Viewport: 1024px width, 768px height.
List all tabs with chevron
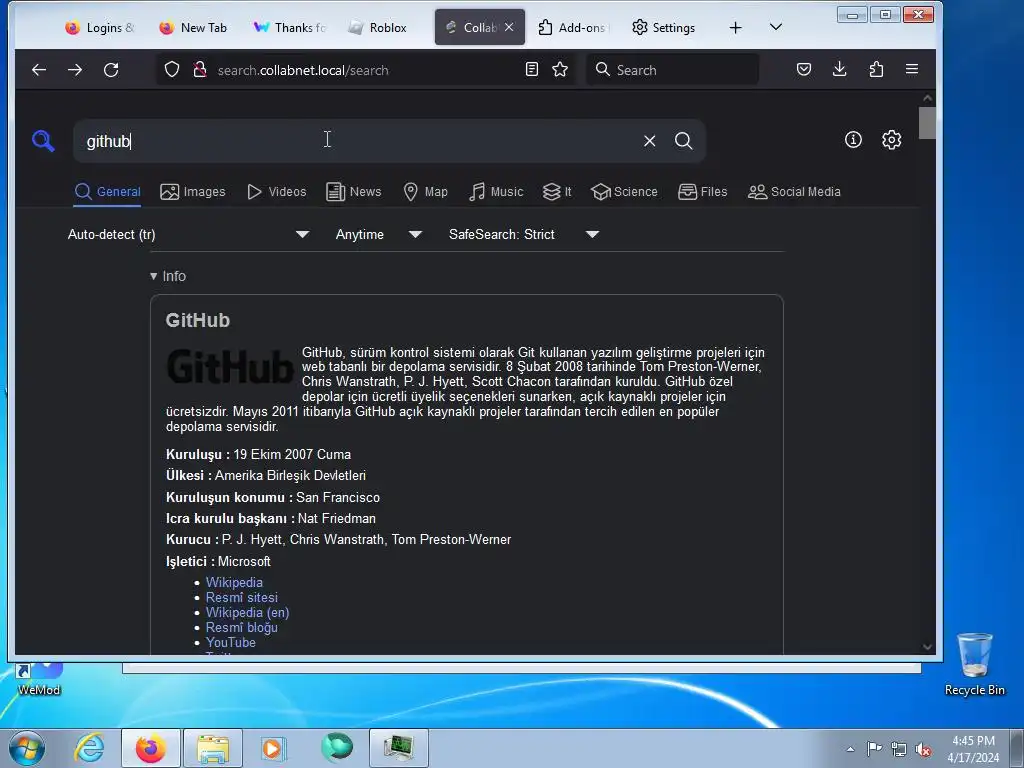(776, 27)
